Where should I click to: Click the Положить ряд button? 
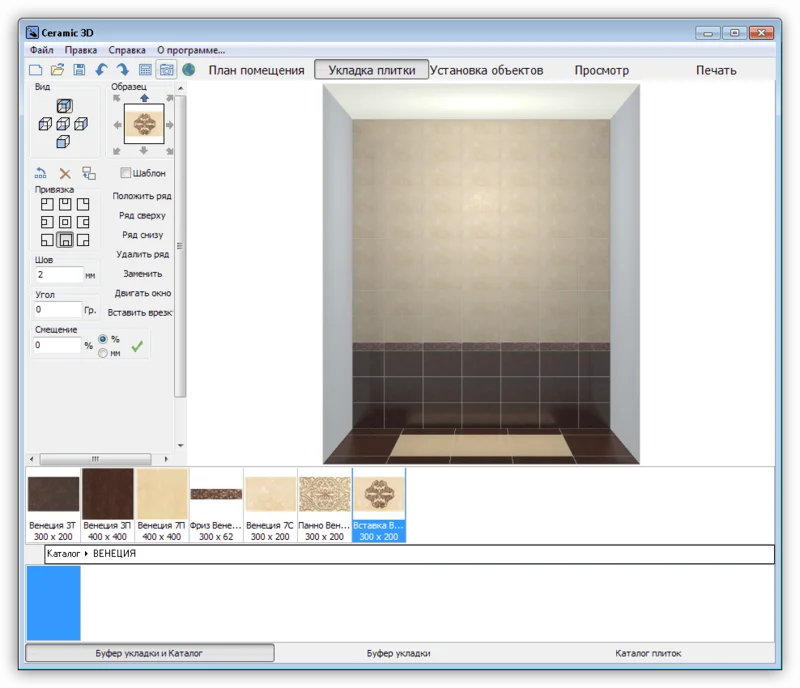142,196
